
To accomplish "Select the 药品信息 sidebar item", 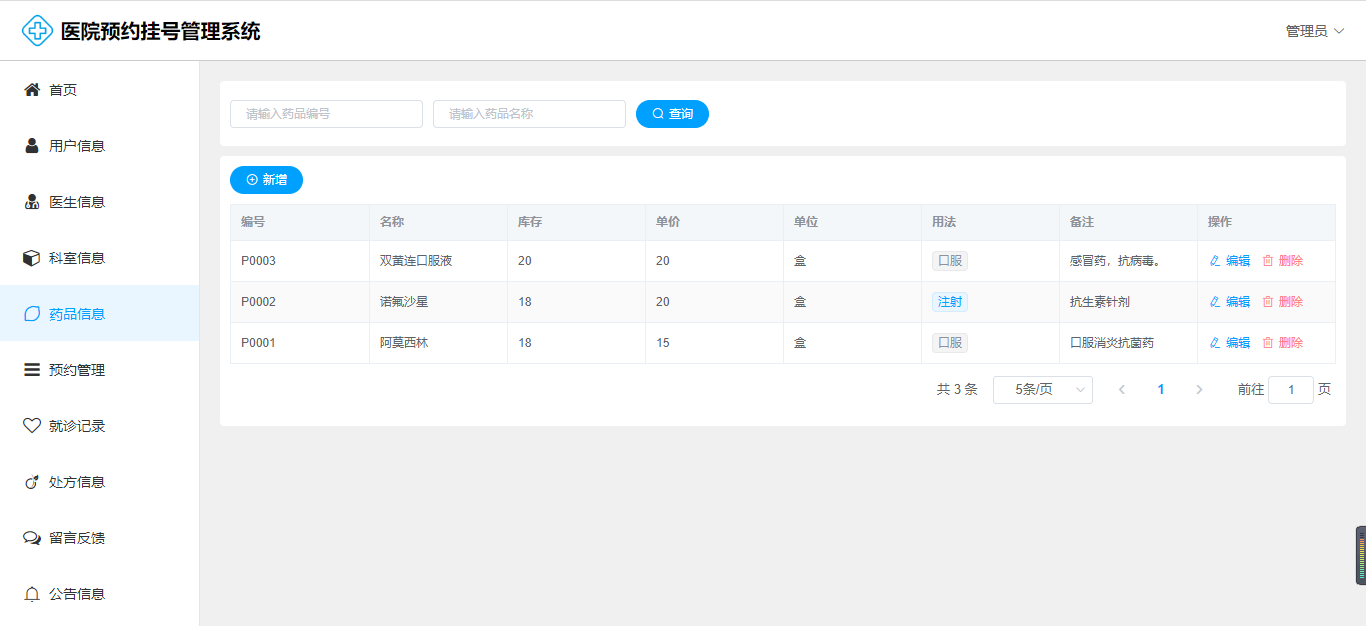I will point(77,314).
